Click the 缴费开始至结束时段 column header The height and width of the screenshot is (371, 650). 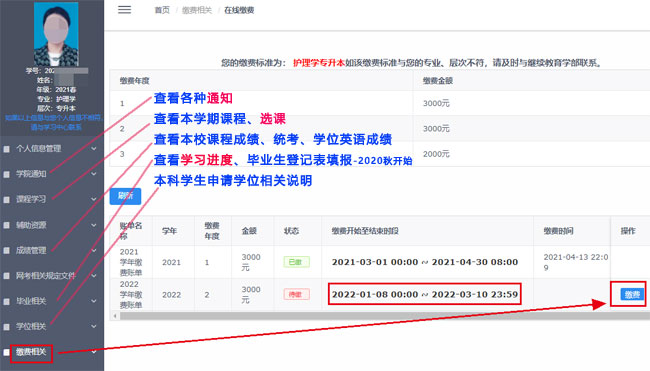365,231
